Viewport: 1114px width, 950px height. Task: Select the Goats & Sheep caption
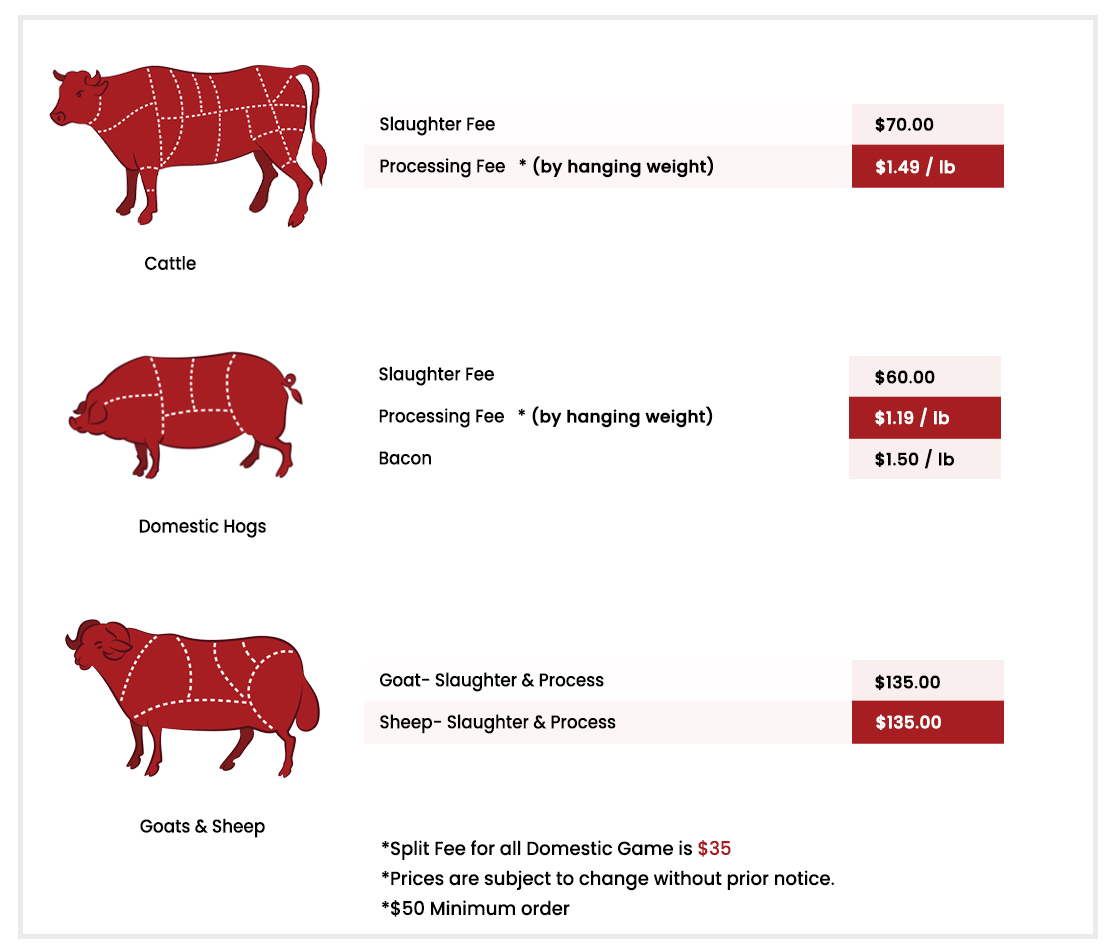202,826
